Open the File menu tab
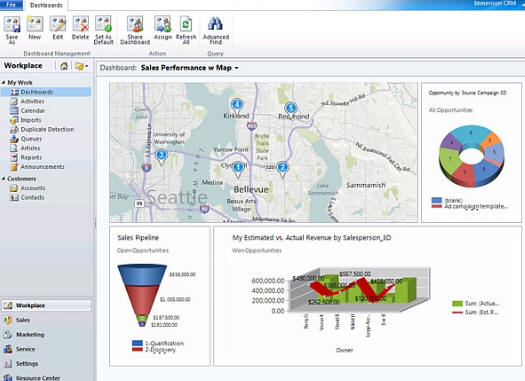This screenshot has height=381, width=525. [11, 5]
